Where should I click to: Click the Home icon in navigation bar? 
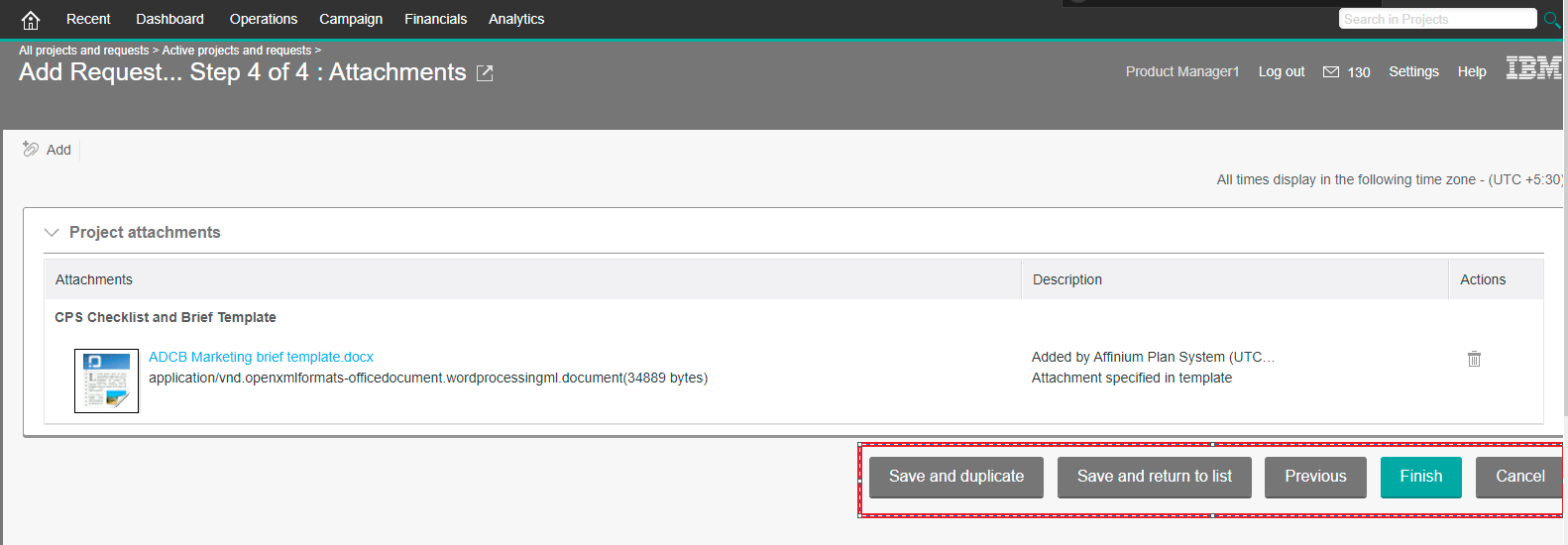31,20
